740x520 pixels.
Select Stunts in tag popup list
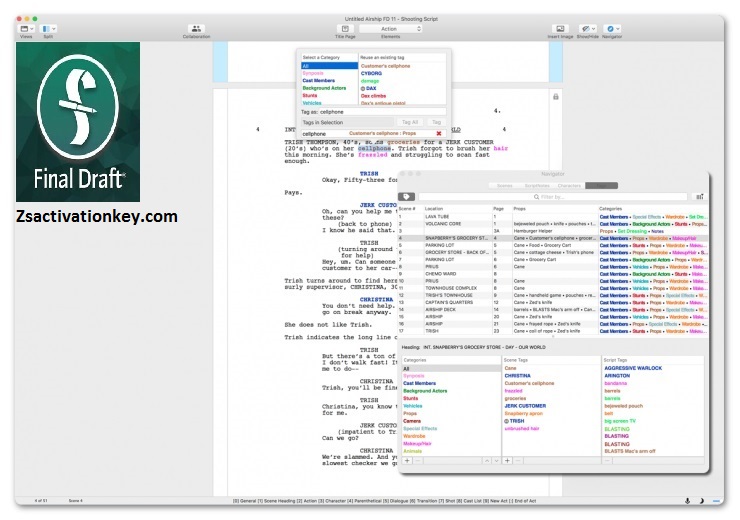[x=310, y=95]
